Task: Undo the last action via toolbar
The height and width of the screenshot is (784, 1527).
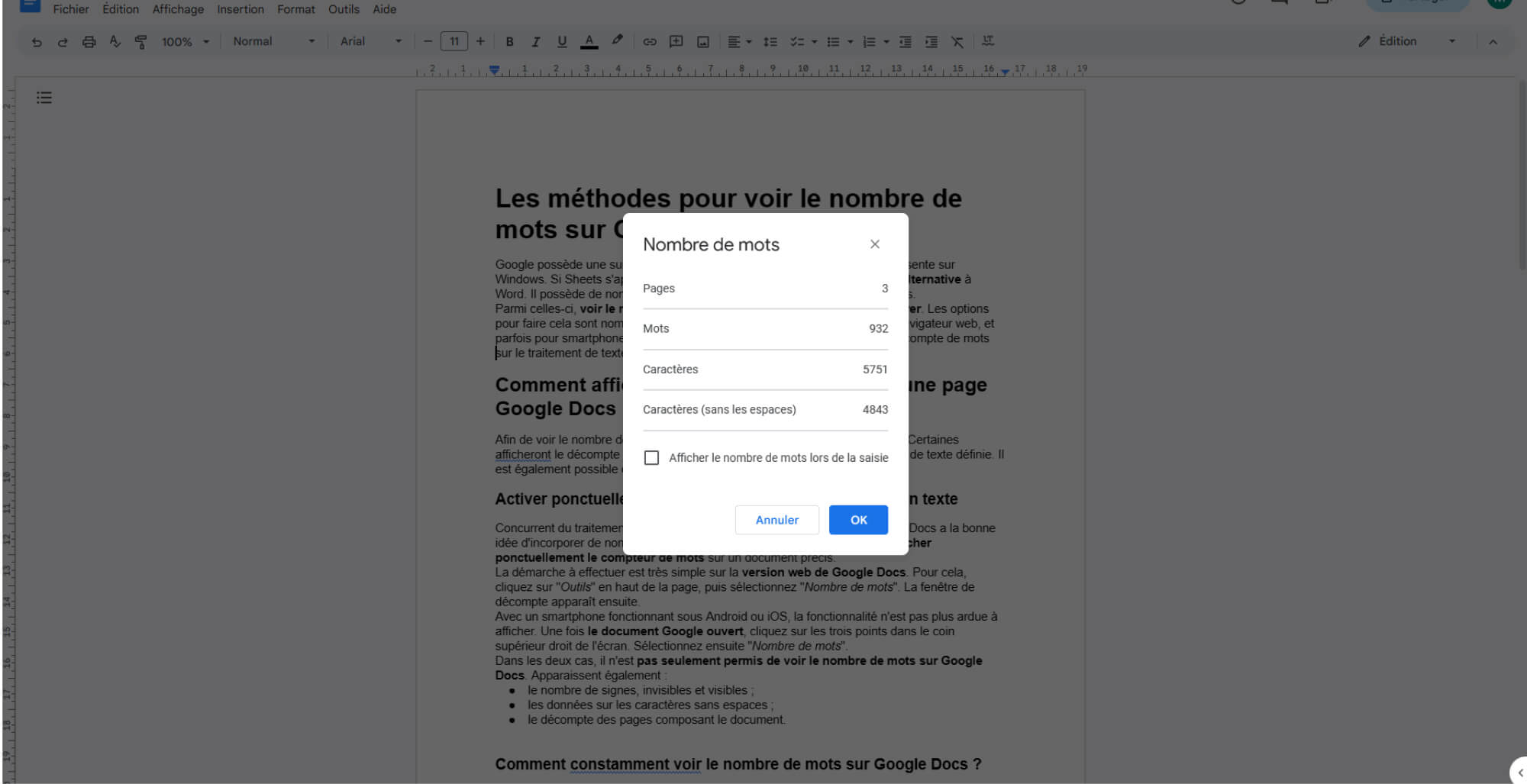Action: pos(37,42)
